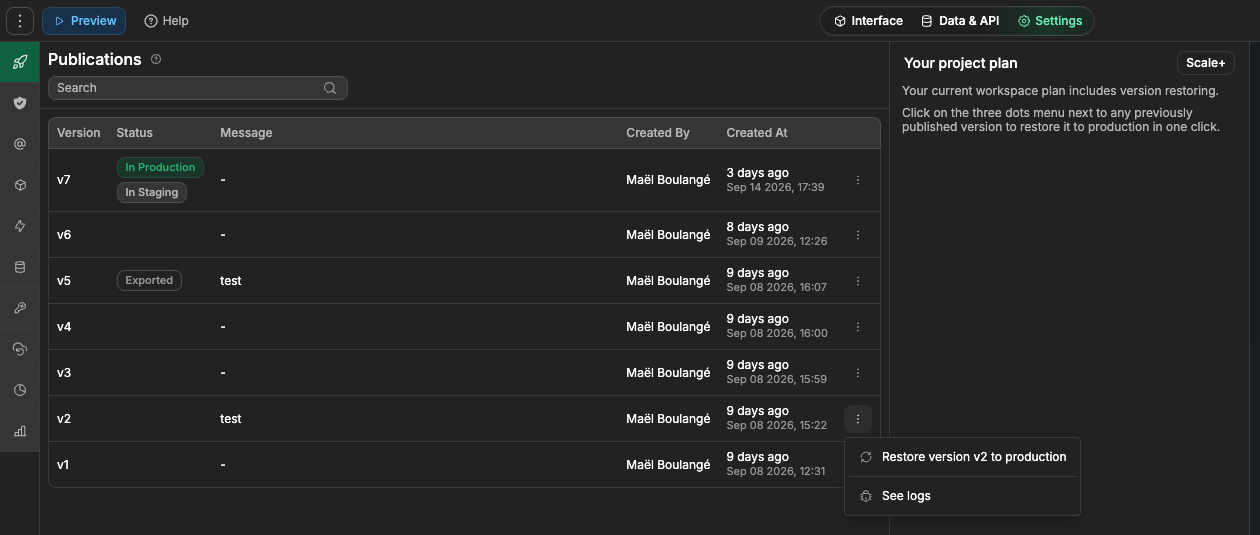The height and width of the screenshot is (535, 1260).
Task: Click the Sep 08 2026, 16:00 date
Action: (777, 334)
